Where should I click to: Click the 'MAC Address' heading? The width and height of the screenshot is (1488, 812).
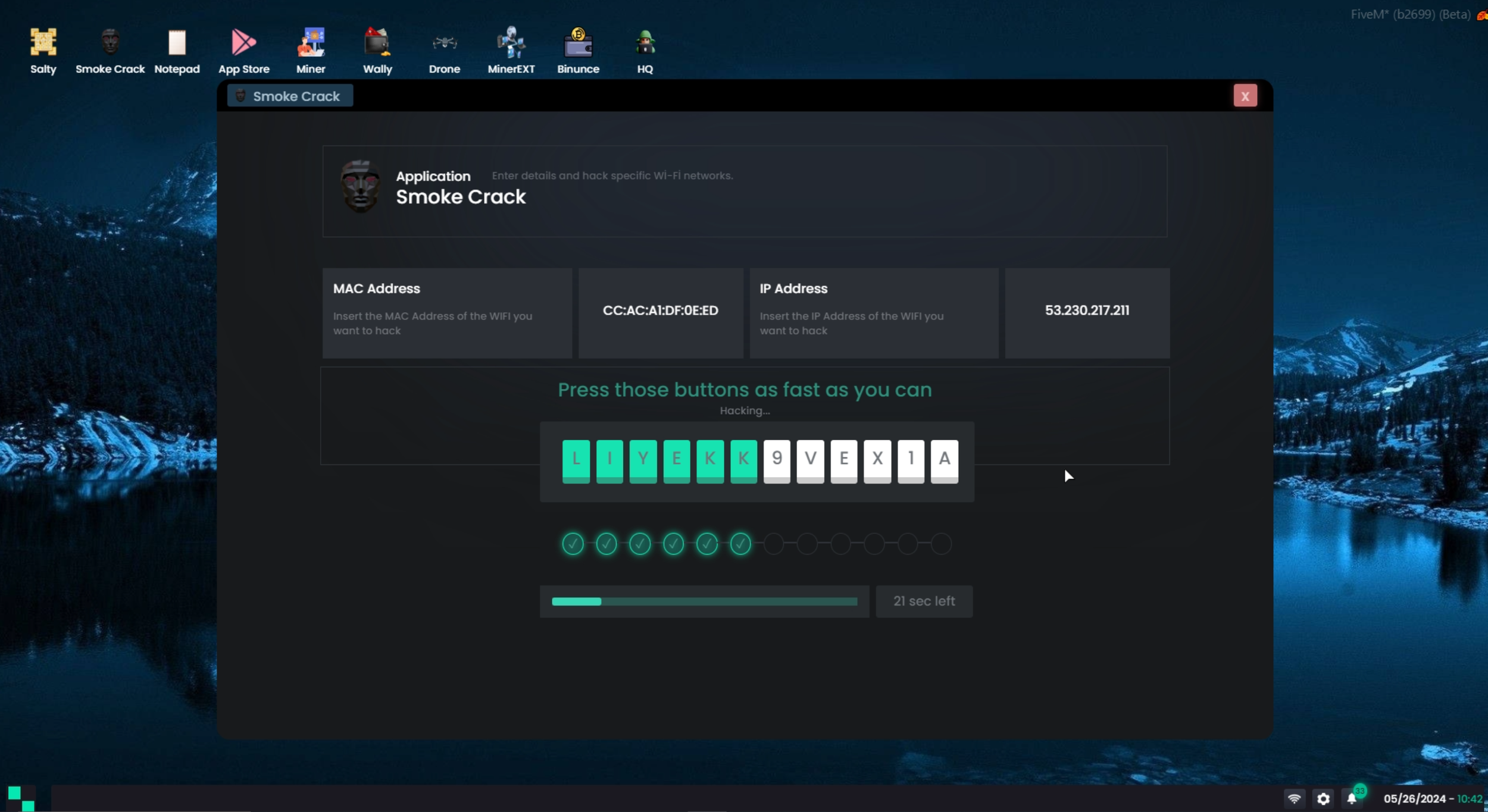point(376,289)
